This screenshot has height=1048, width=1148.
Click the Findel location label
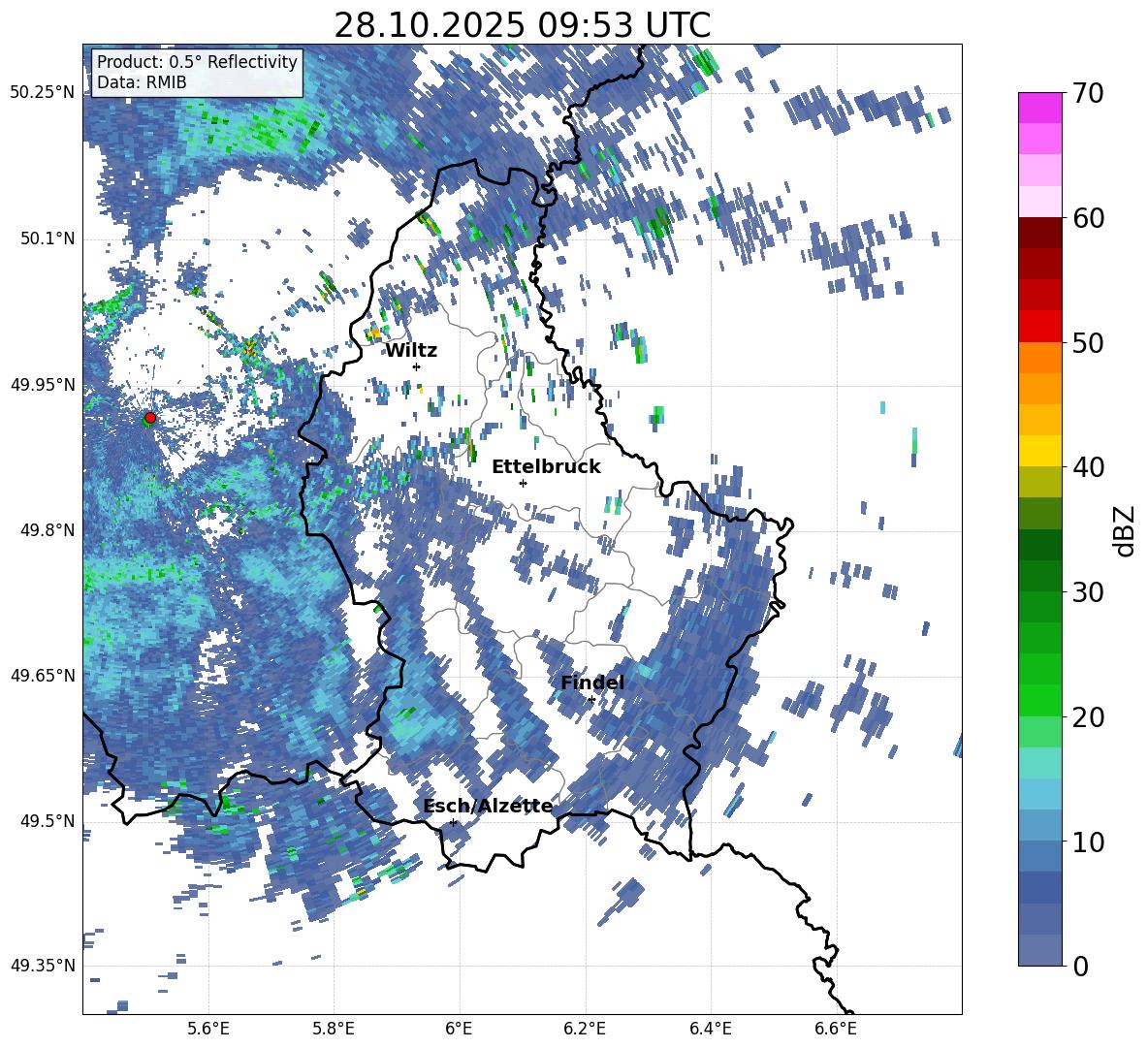pos(592,683)
